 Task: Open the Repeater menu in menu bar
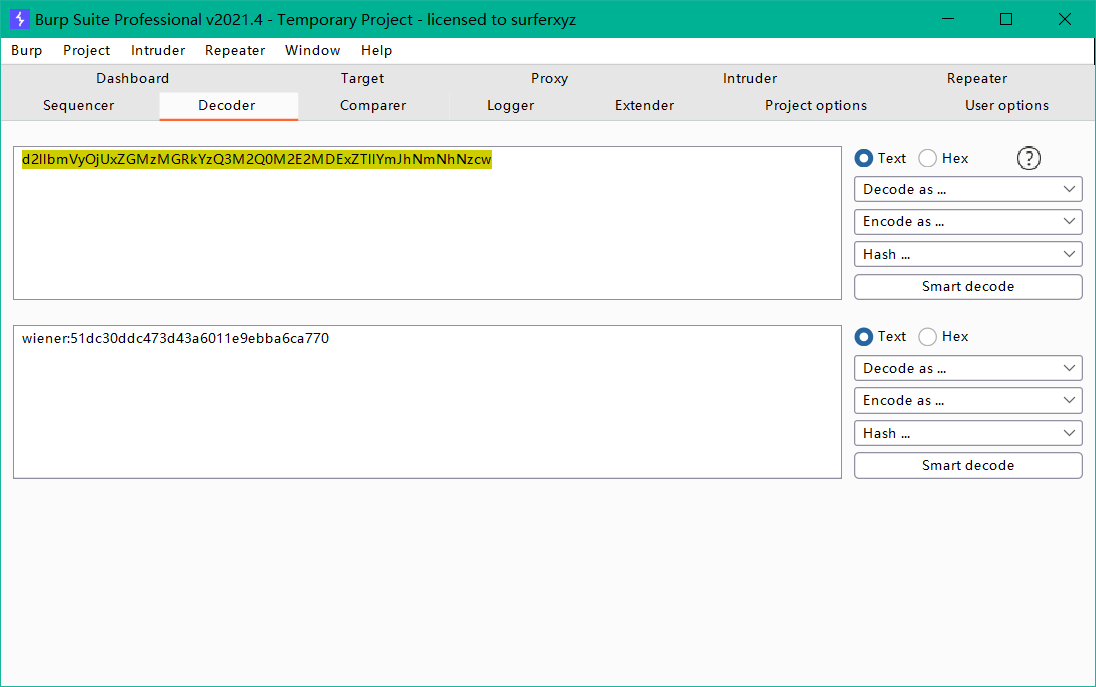pyautogui.click(x=235, y=50)
